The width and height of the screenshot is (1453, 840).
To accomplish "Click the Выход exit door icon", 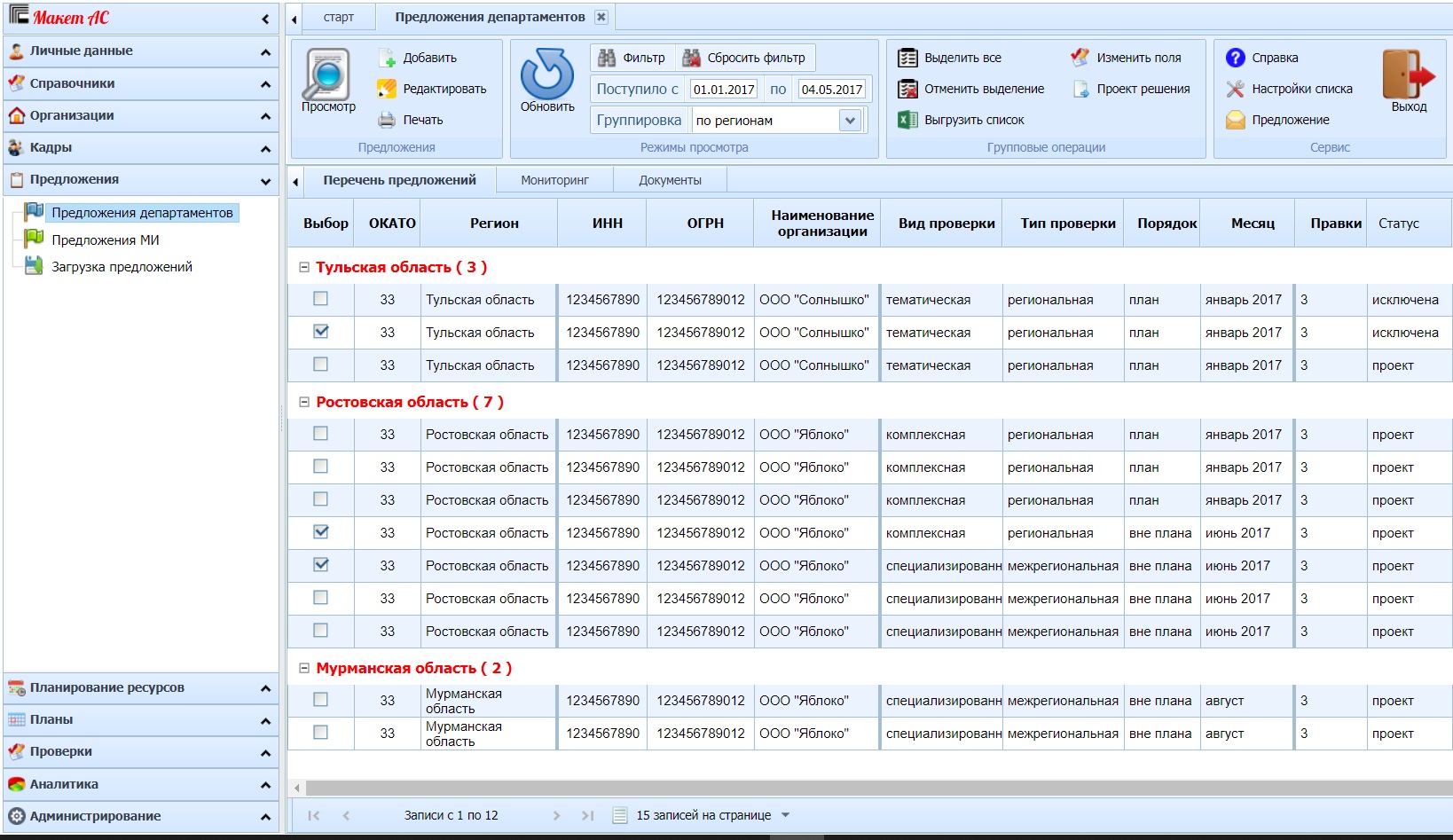I will point(1409,74).
